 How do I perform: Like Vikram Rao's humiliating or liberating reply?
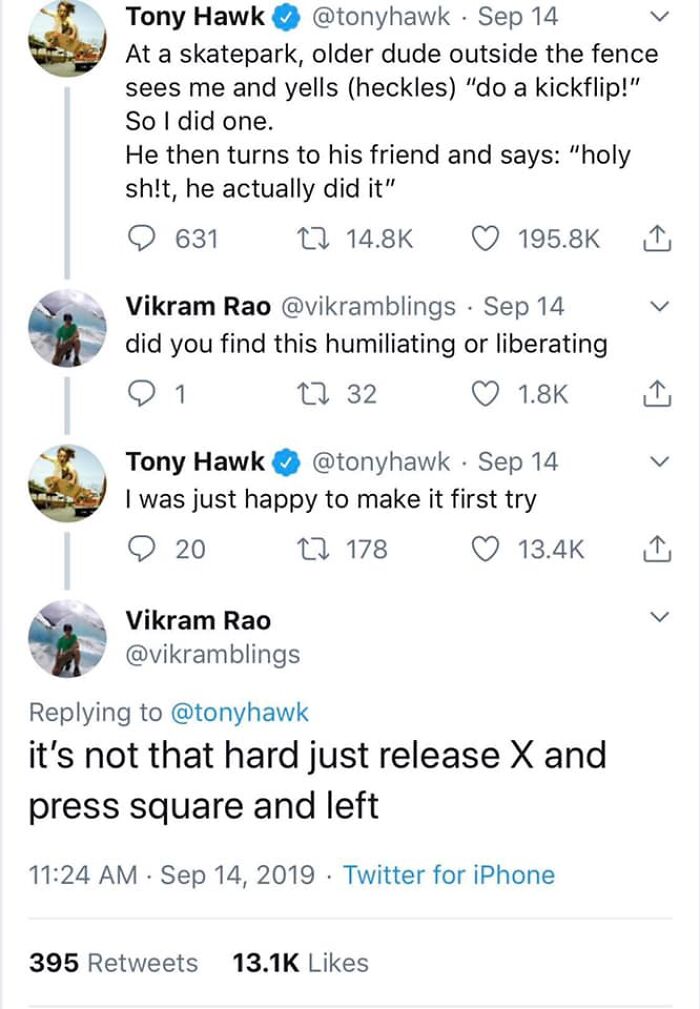(x=486, y=394)
